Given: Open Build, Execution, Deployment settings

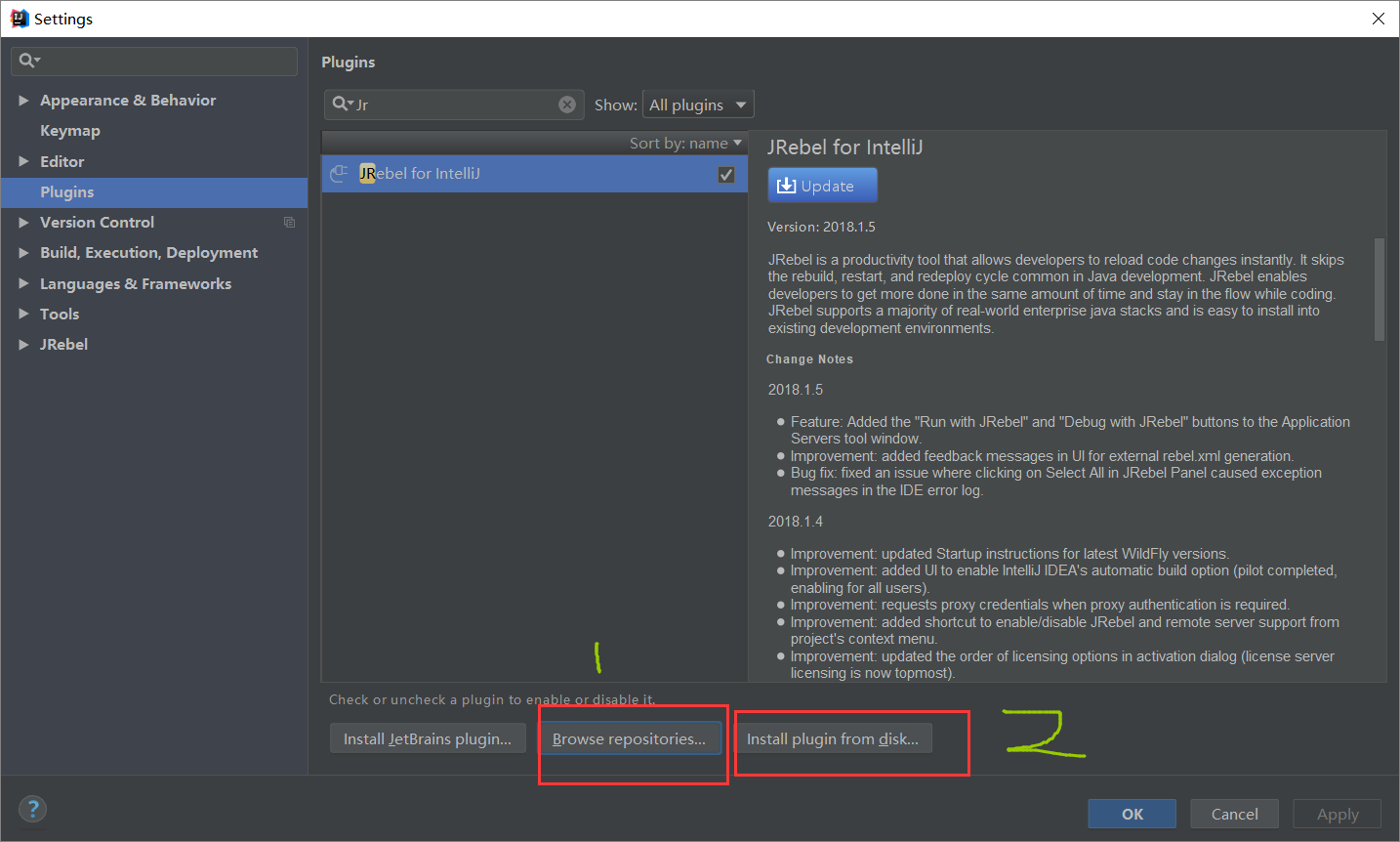Looking at the screenshot, I should coord(148,253).
